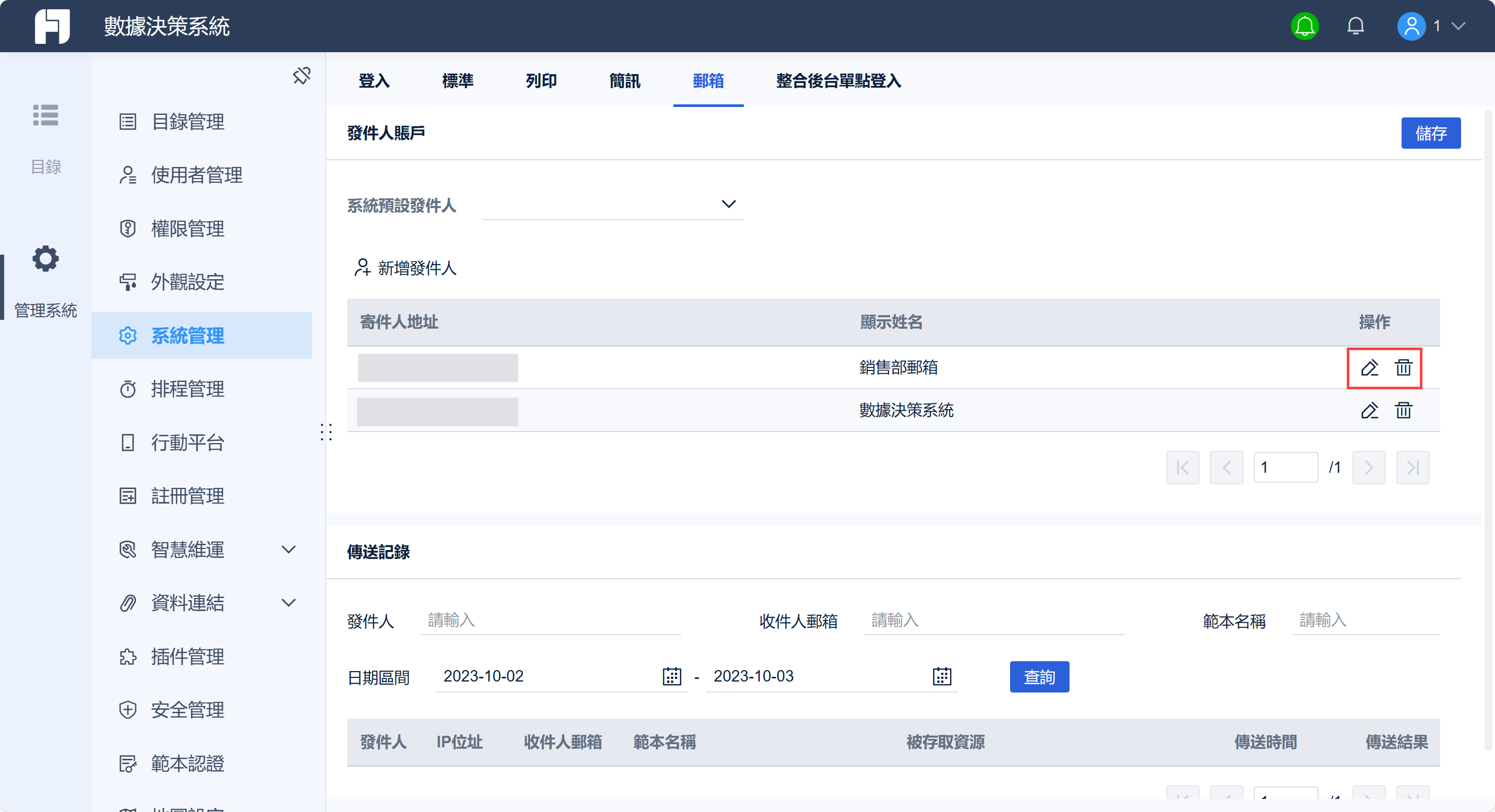Edit the 銷售部郵箱 sender row
1495x812 pixels.
(1369, 368)
